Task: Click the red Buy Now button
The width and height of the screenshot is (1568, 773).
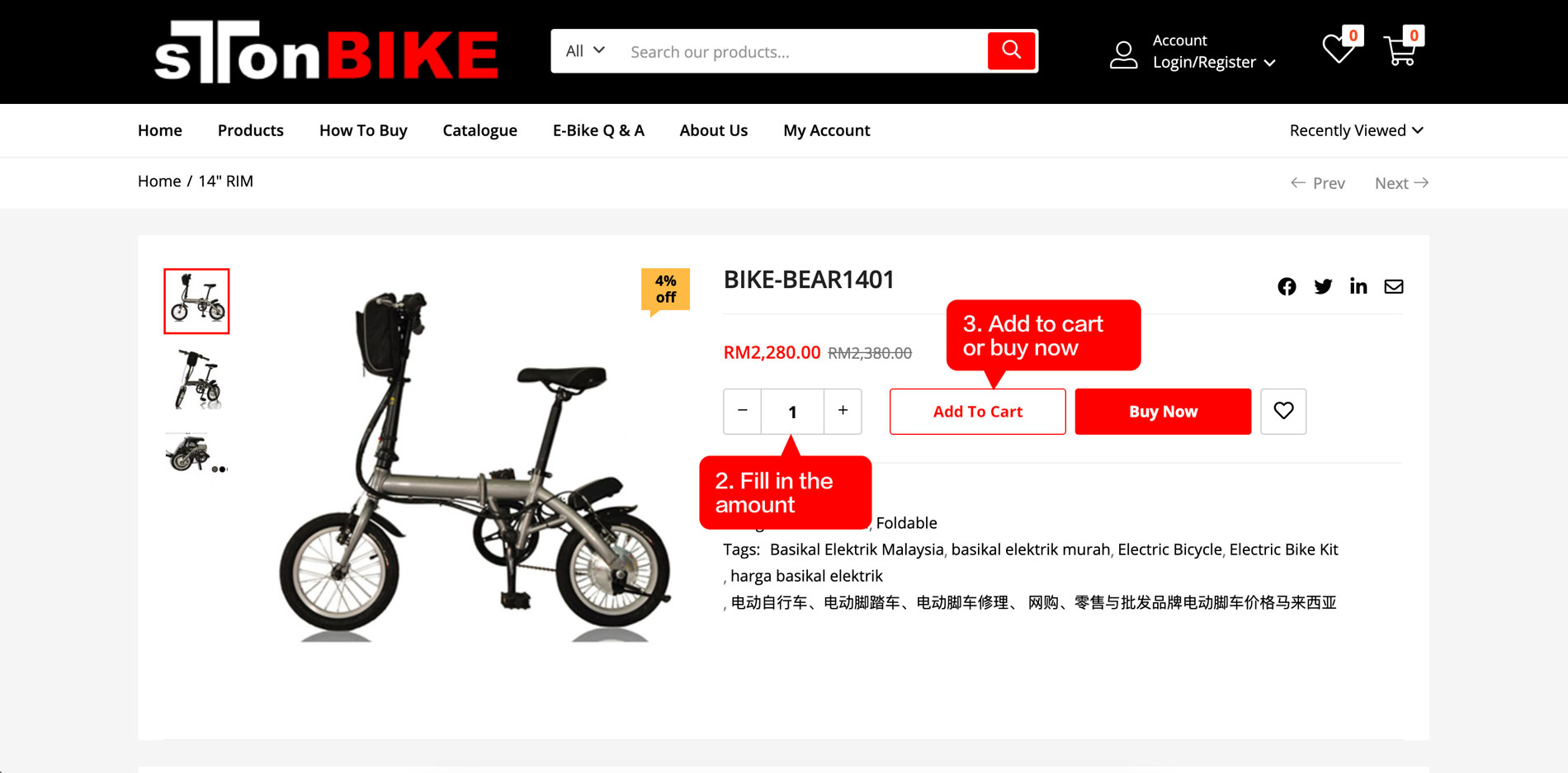Action: tap(1163, 411)
